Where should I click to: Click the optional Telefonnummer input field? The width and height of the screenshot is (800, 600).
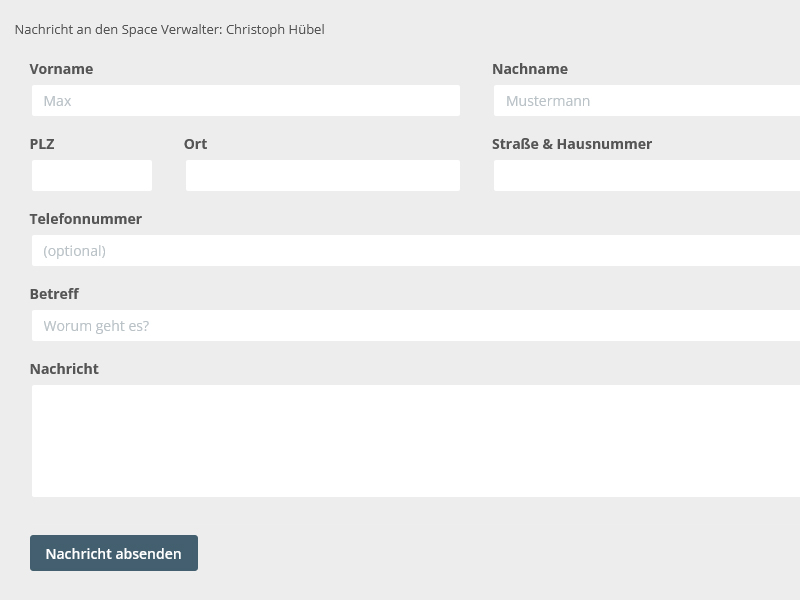[x=415, y=251]
